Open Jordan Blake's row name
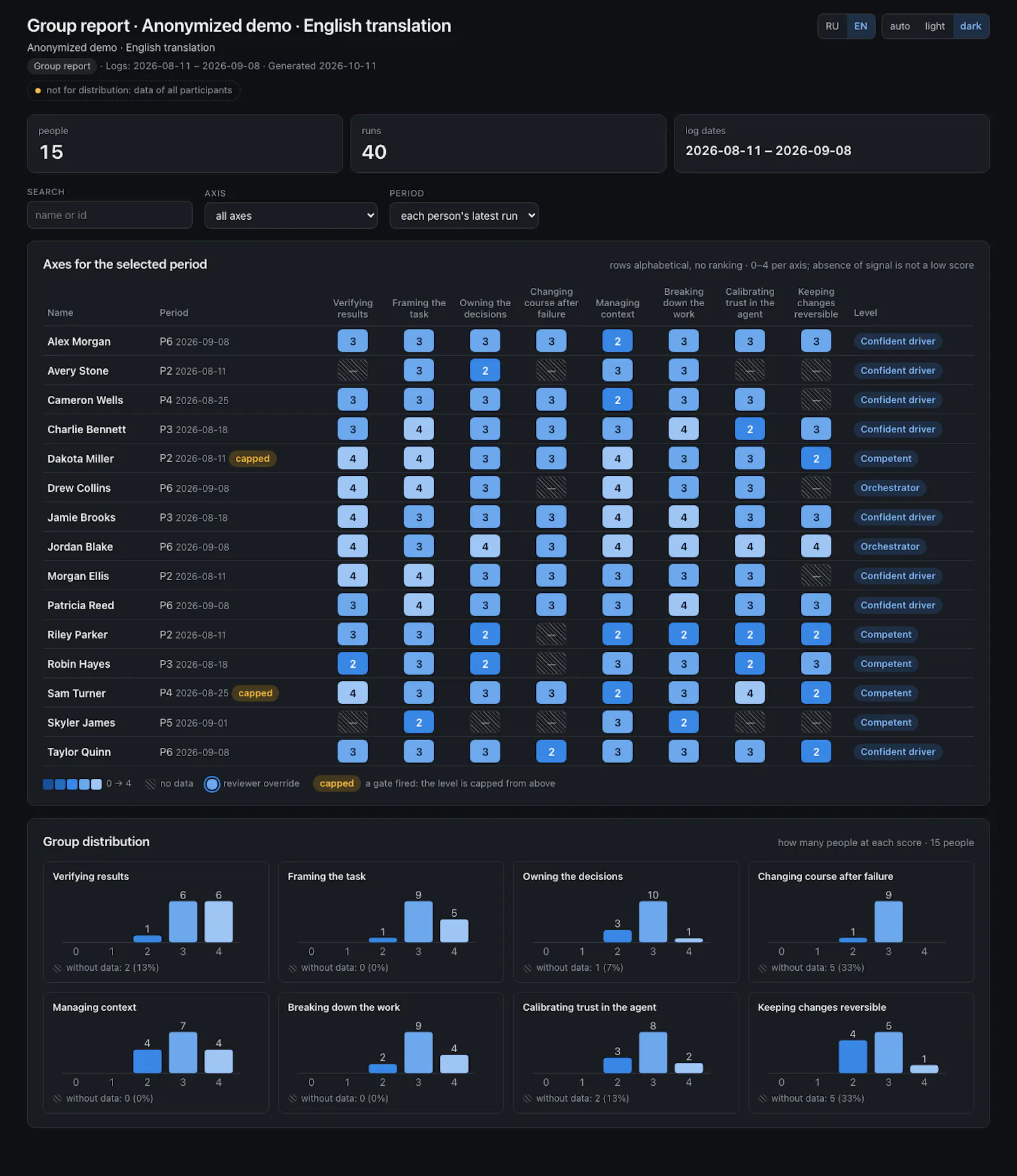This screenshot has height=1176, width=1017. [80, 546]
